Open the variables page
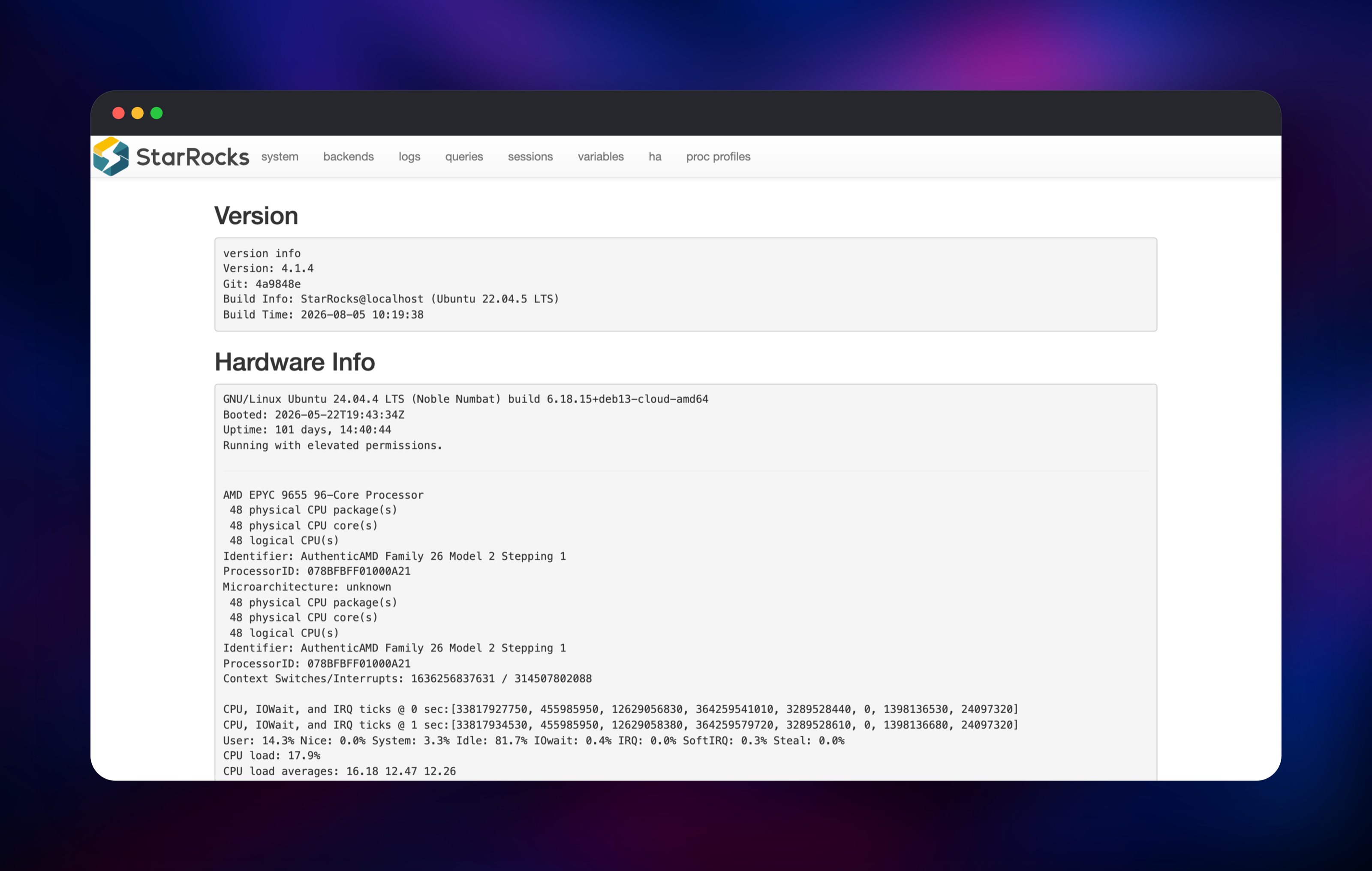This screenshot has width=1372, height=871. [601, 157]
